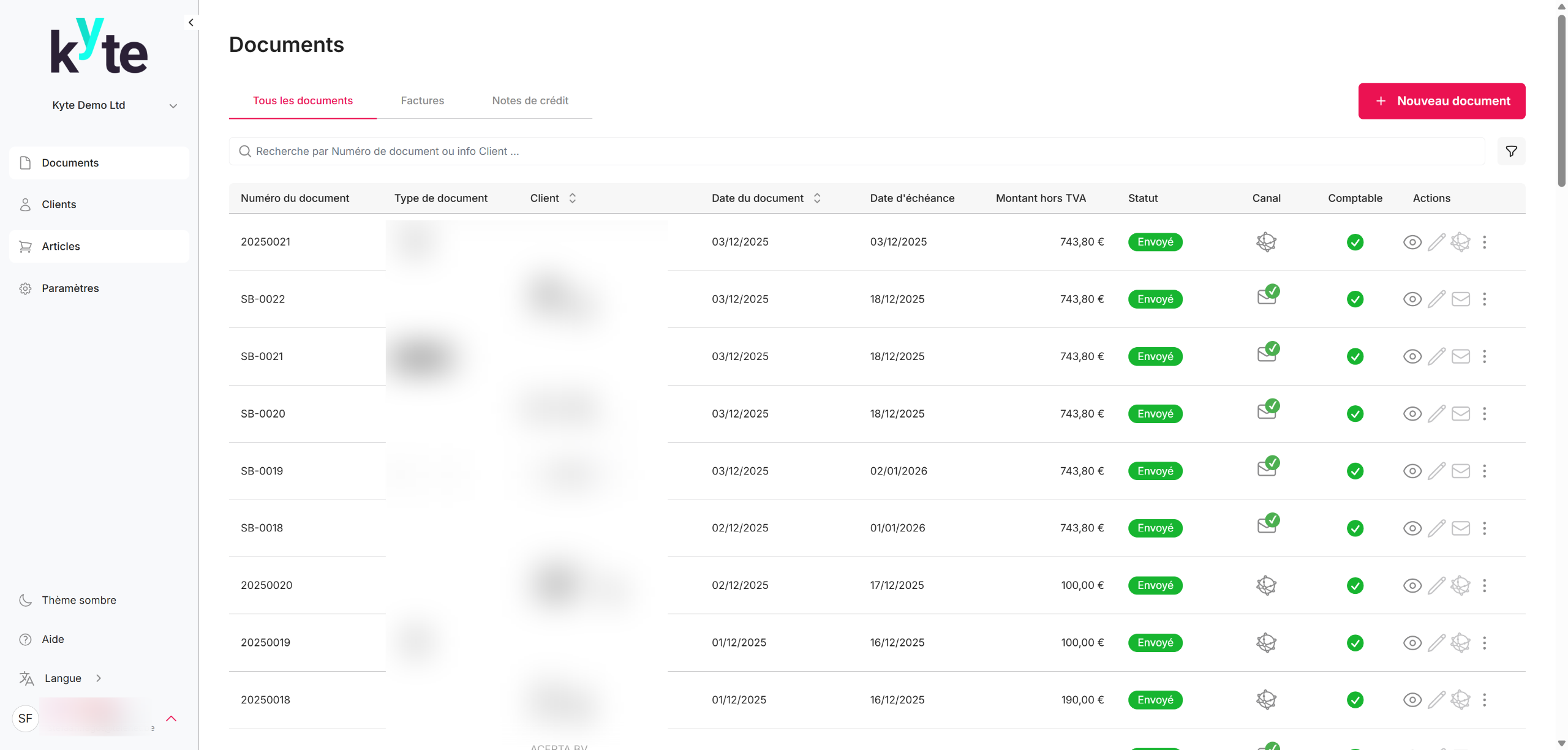
Task: Open Paramètres in the sidebar
Action: tap(70, 288)
